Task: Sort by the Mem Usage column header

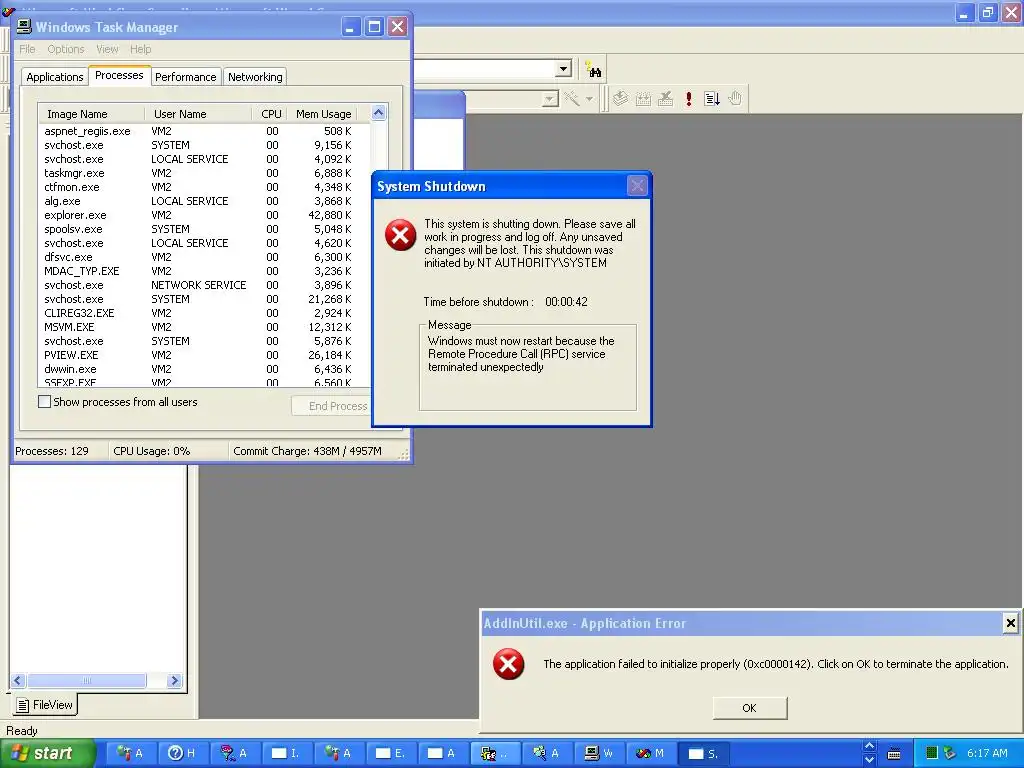Action: click(x=323, y=114)
